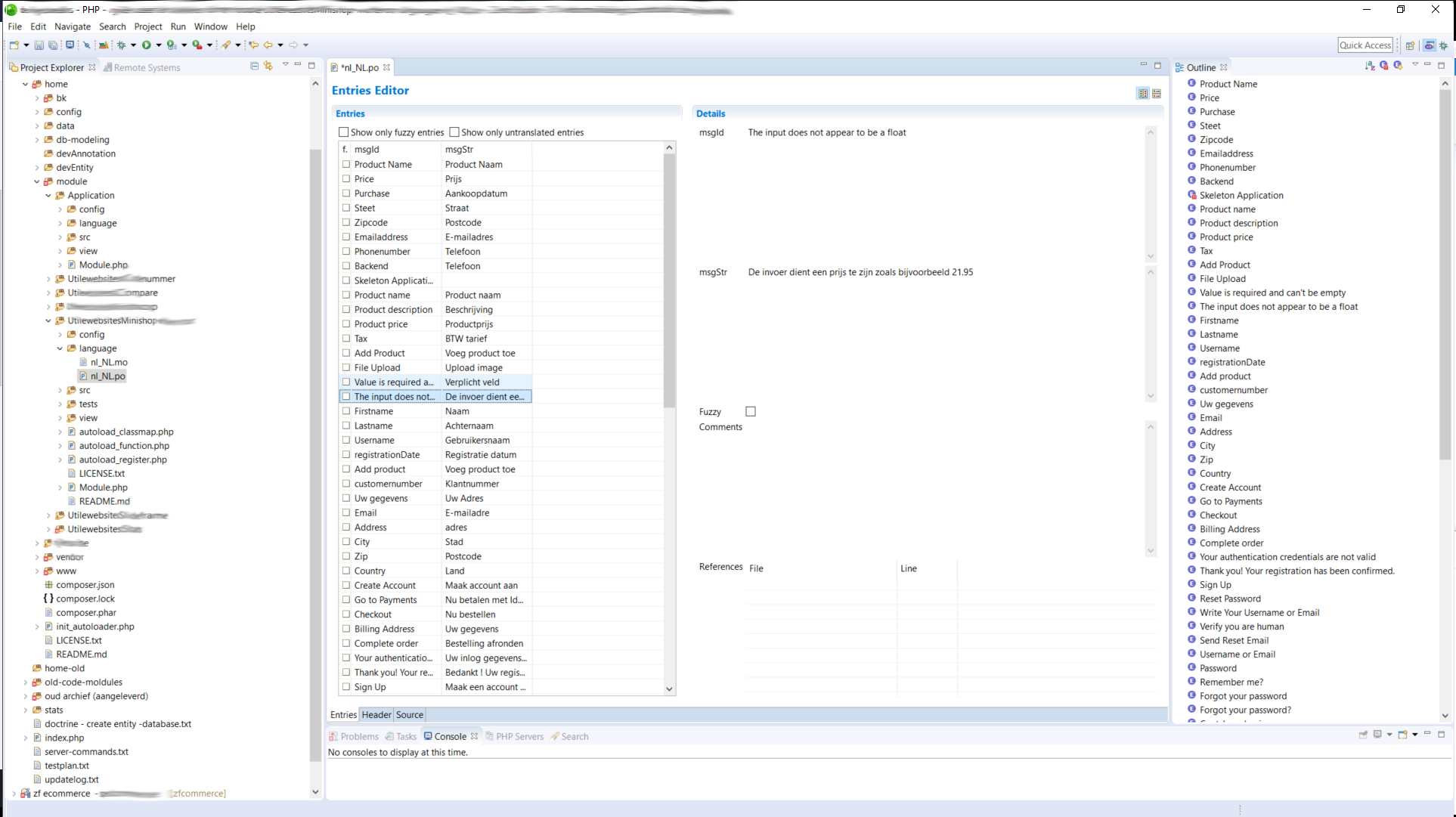Click Link with Editor in Project Explorer
The width and height of the screenshot is (1456, 817).
click(268, 67)
